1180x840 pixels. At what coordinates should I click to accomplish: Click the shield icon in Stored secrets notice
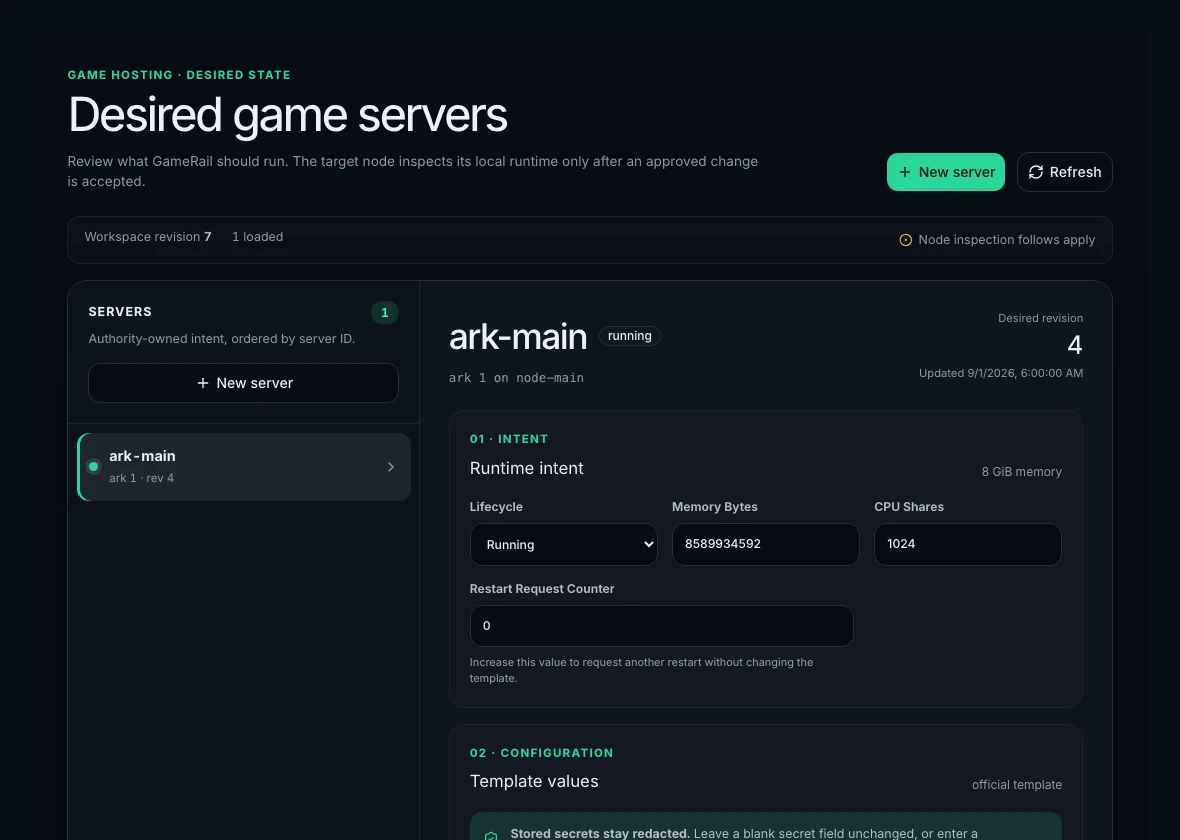(491, 835)
